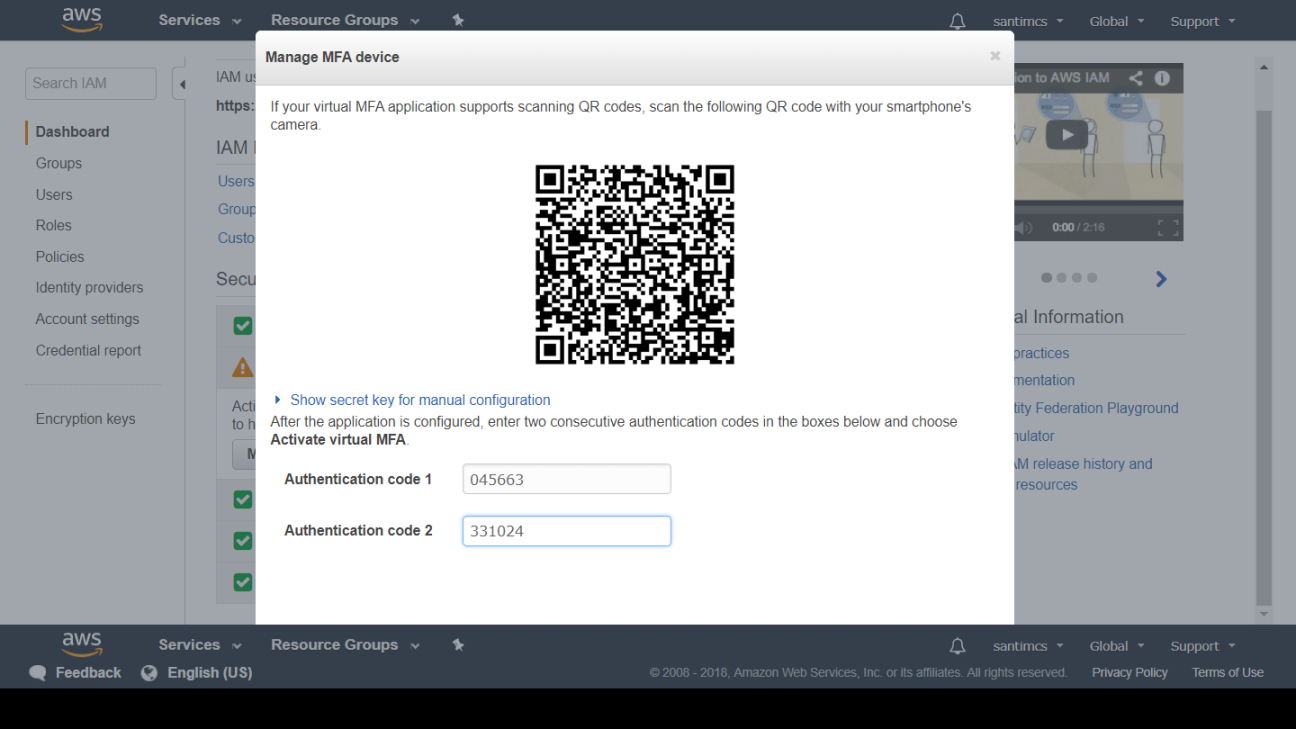Open Privacy Policy link in footer
Viewport: 1296px width, 729px height.
[x=1130, y=673]
